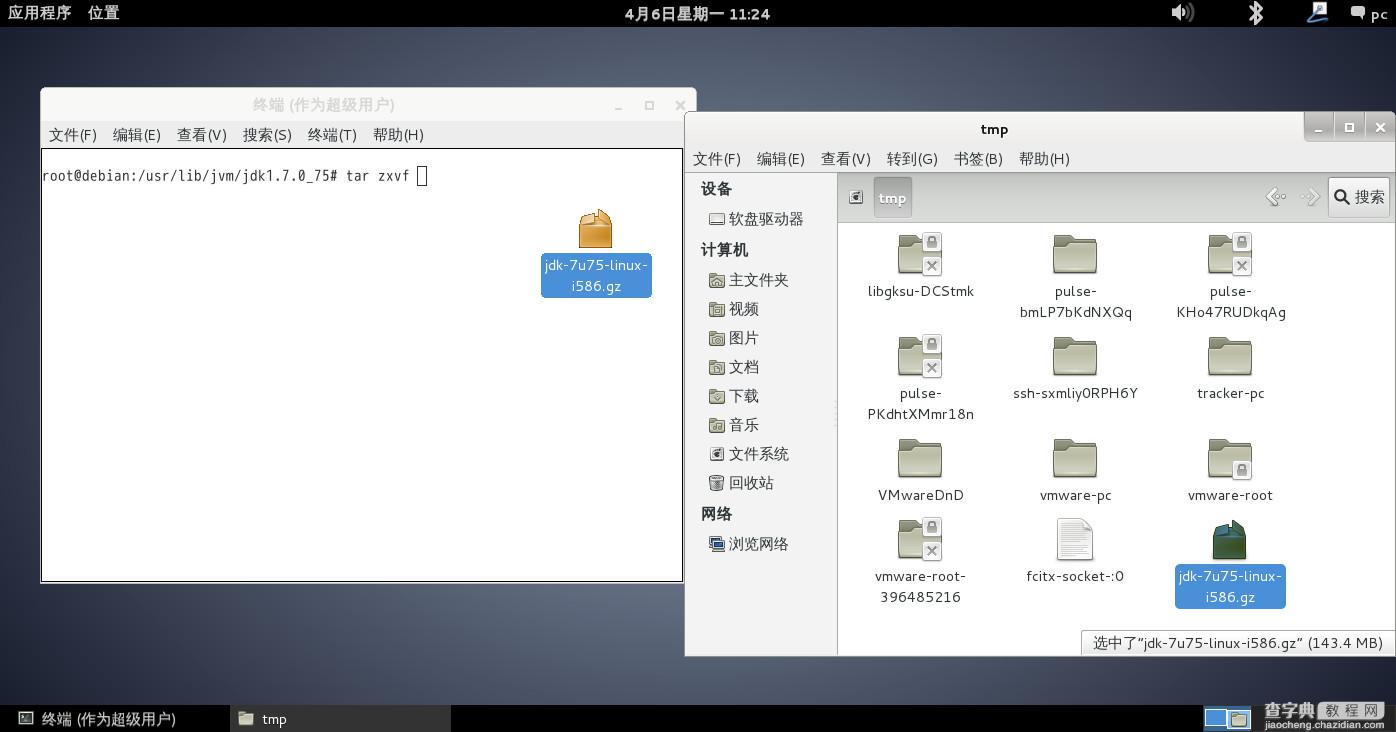Image resolution: width=1396 pixels, height=732 pixels.
Task: Open 文件系统 file system in sidebar
Action: click(x=748, y=454)
